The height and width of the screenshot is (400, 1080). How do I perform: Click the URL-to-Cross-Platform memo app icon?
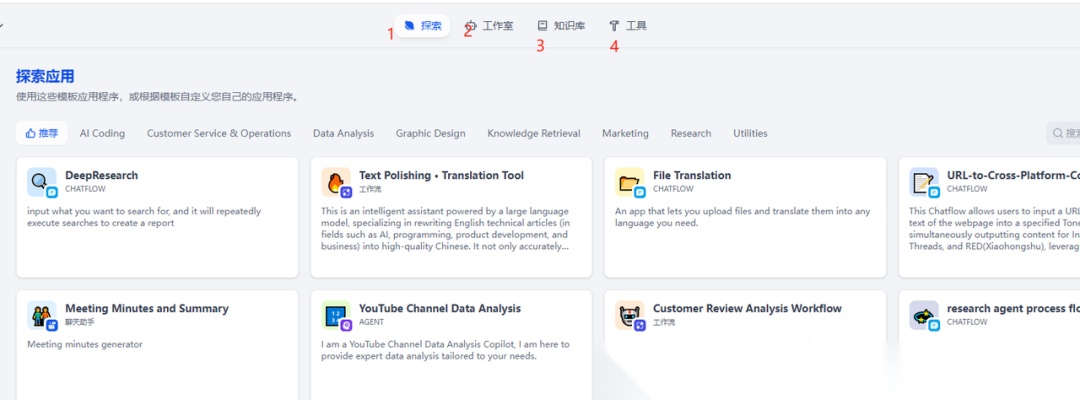click(924, 182)
